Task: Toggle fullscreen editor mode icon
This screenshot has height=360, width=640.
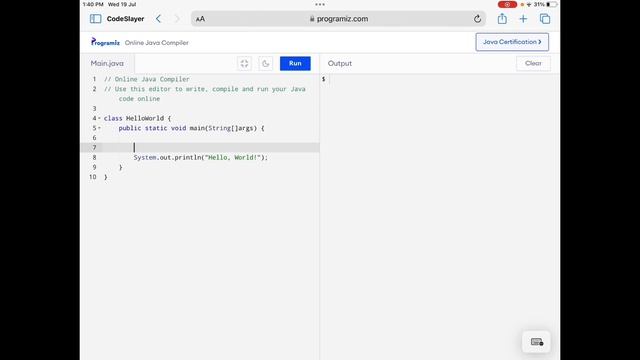Action: point(244,63)
